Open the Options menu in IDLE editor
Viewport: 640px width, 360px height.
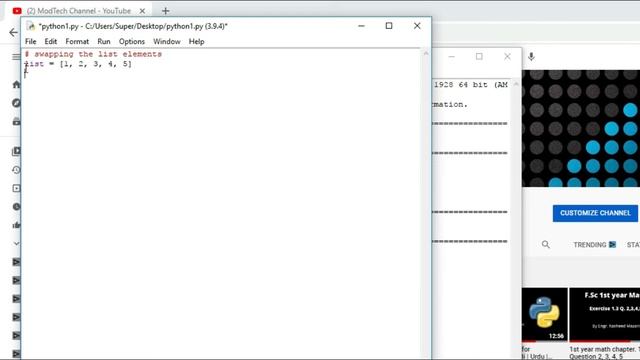(x=132, y=42)
